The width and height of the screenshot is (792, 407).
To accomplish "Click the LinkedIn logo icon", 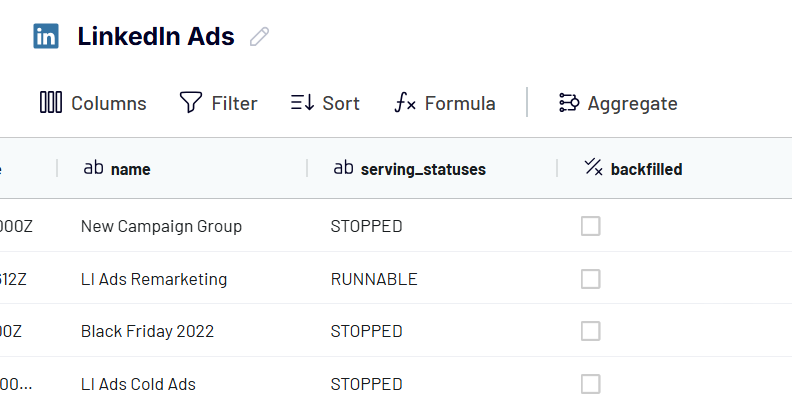I will click(46, 36).
